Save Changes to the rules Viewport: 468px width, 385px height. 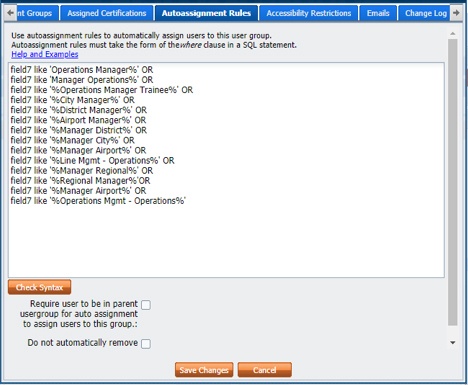click(204, 370)
